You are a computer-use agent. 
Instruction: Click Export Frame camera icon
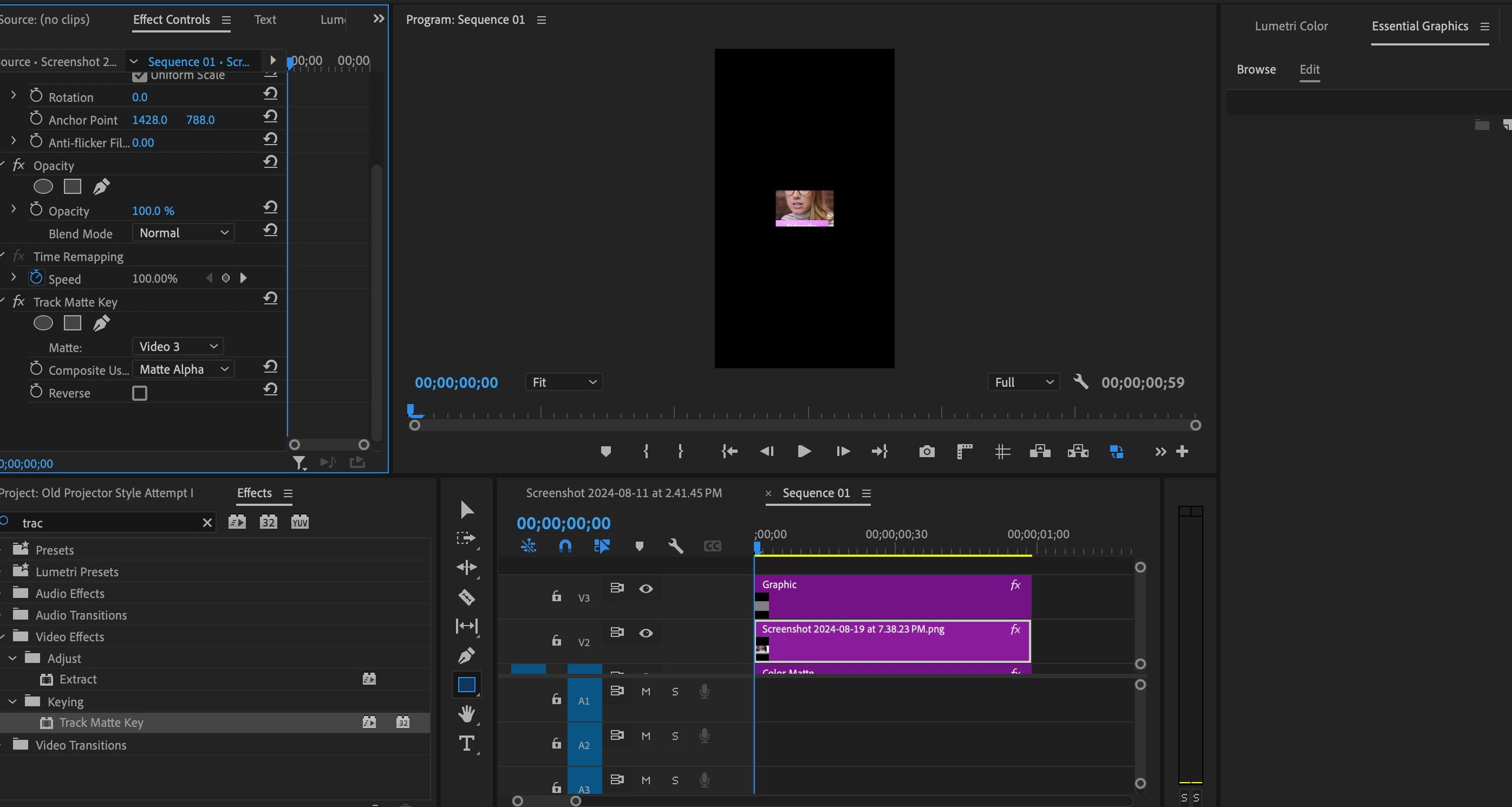pos(926,451)
